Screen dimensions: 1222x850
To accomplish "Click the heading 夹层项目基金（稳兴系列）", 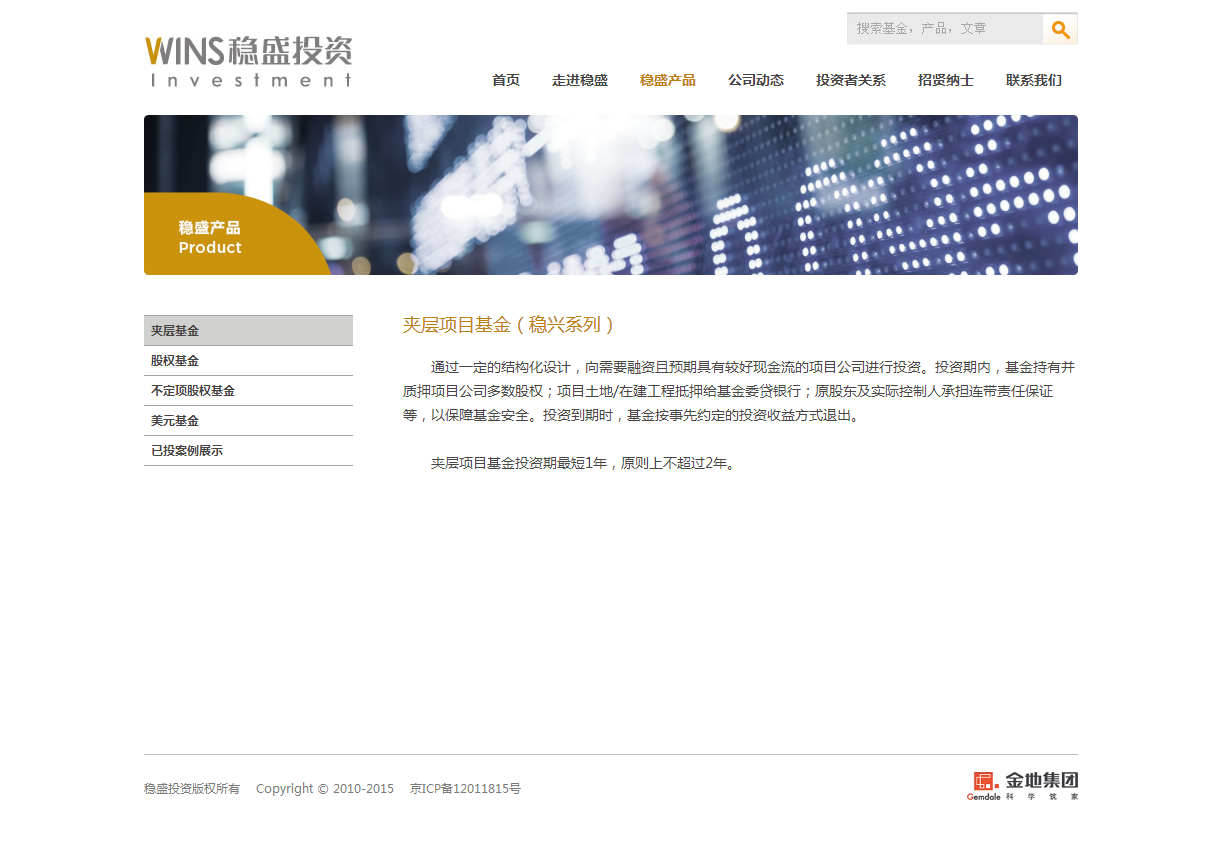I will [x=509, y=325].
